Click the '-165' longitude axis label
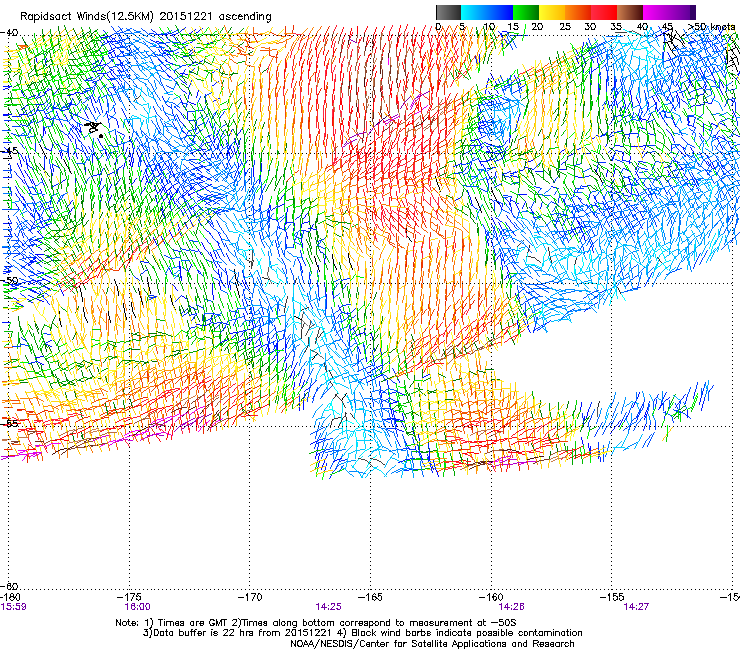740x650 pixels. 370,597
